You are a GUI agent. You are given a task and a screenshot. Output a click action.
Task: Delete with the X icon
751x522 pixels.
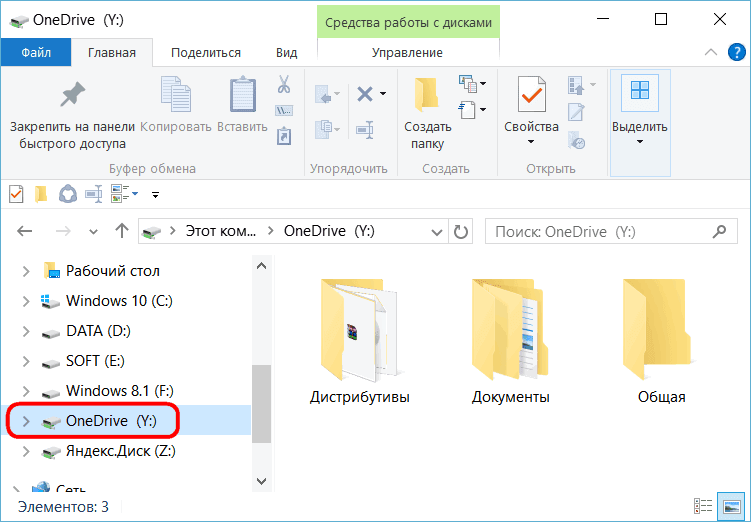click(365, 94)
